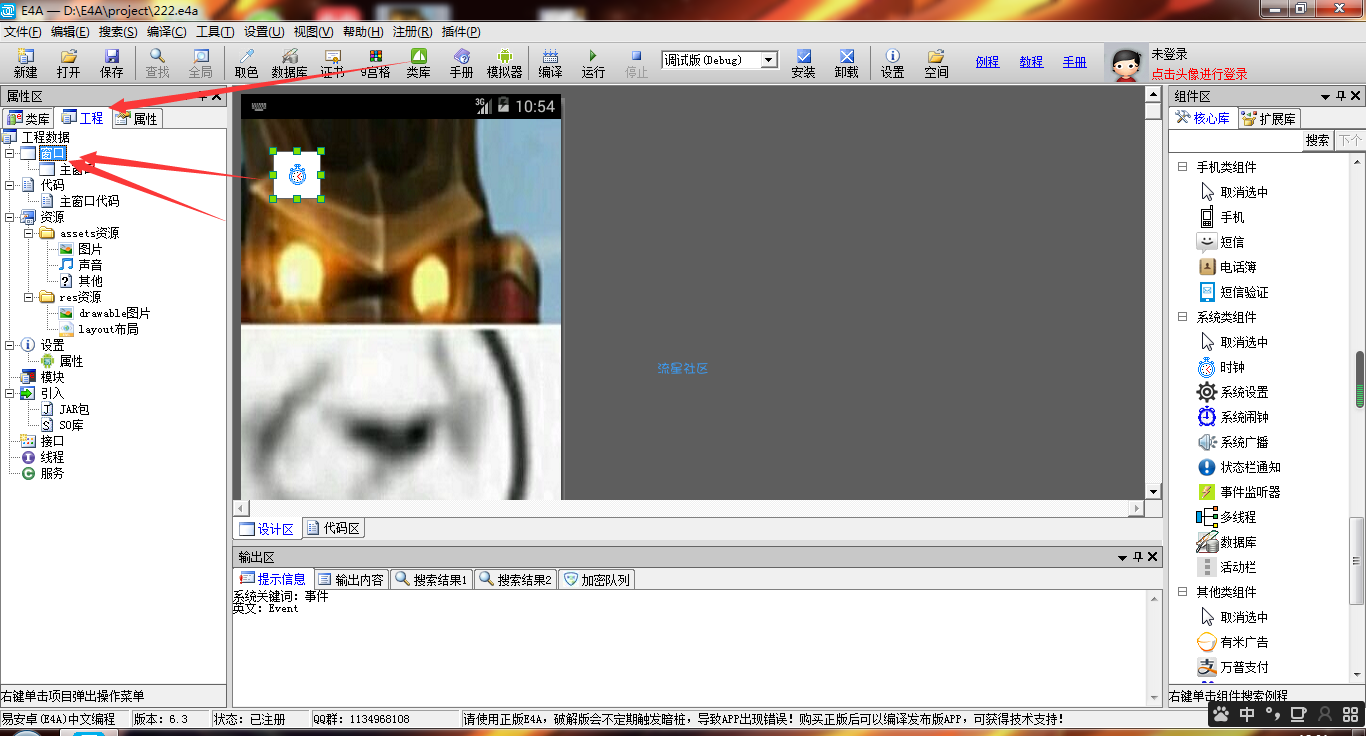Collapse the 其他类组件 group

tap(1182, 592)
